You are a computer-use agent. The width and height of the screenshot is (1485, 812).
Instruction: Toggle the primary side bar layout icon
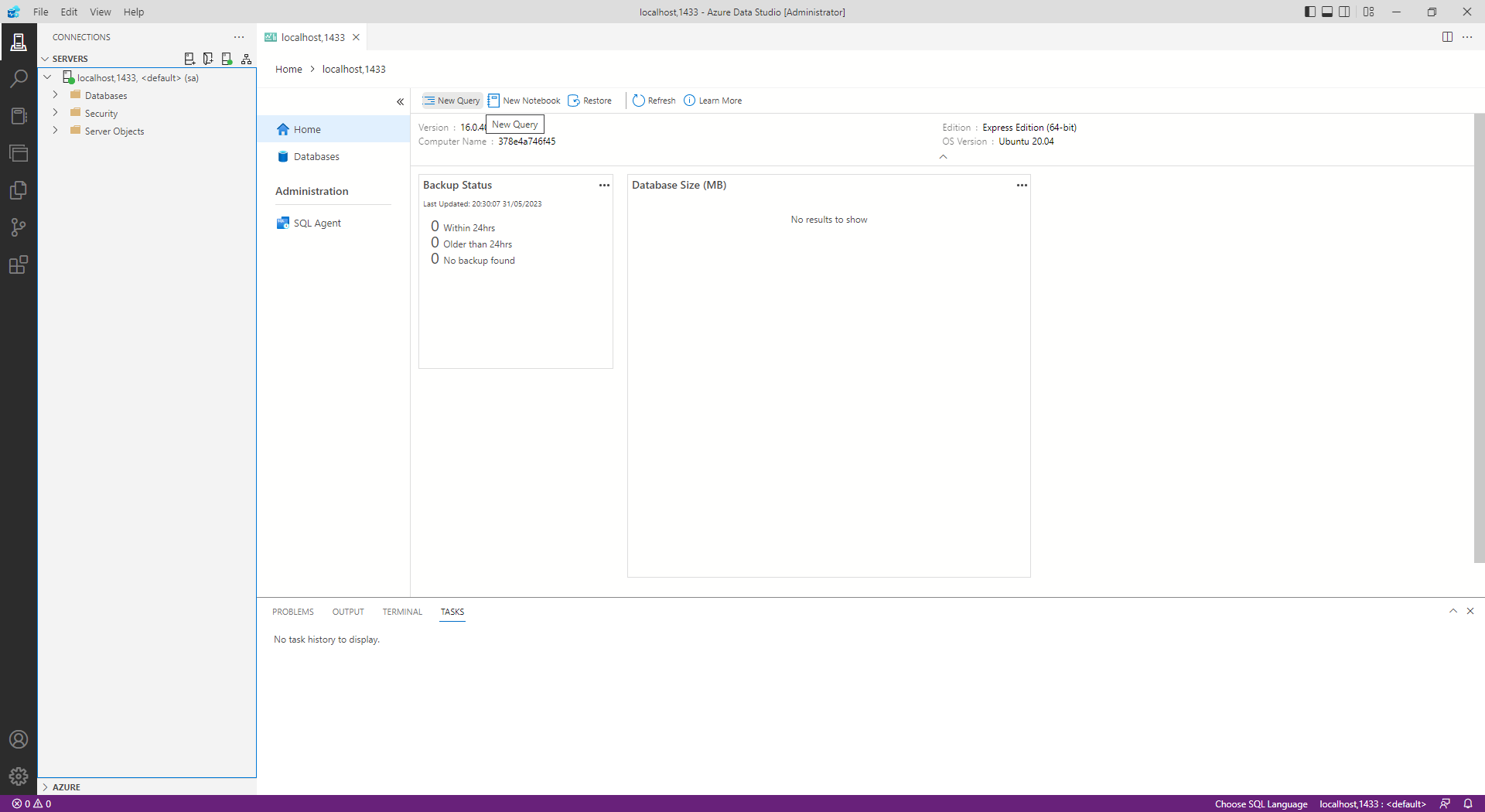click(x=1310, y=12)
